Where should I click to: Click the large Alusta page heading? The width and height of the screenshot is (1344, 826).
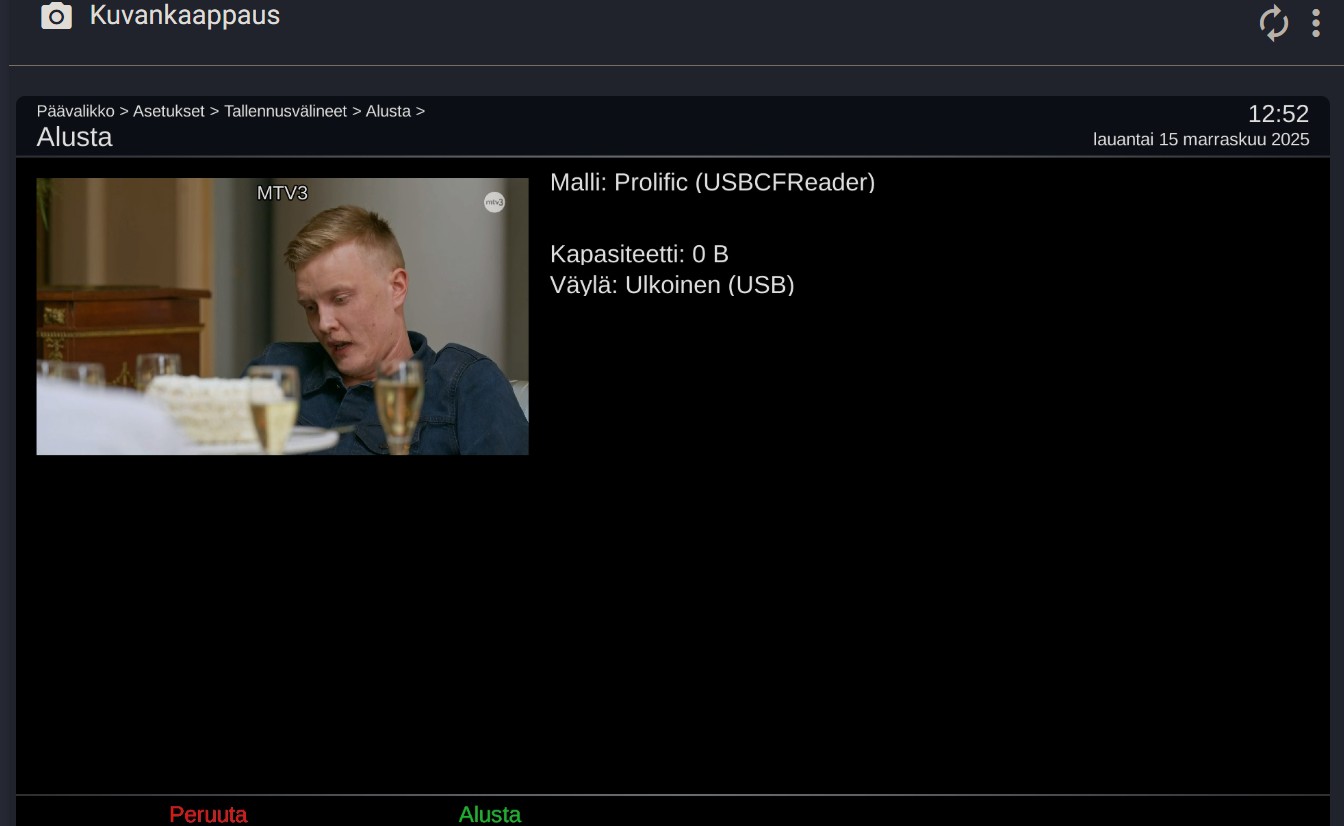[x=74, y=137]
